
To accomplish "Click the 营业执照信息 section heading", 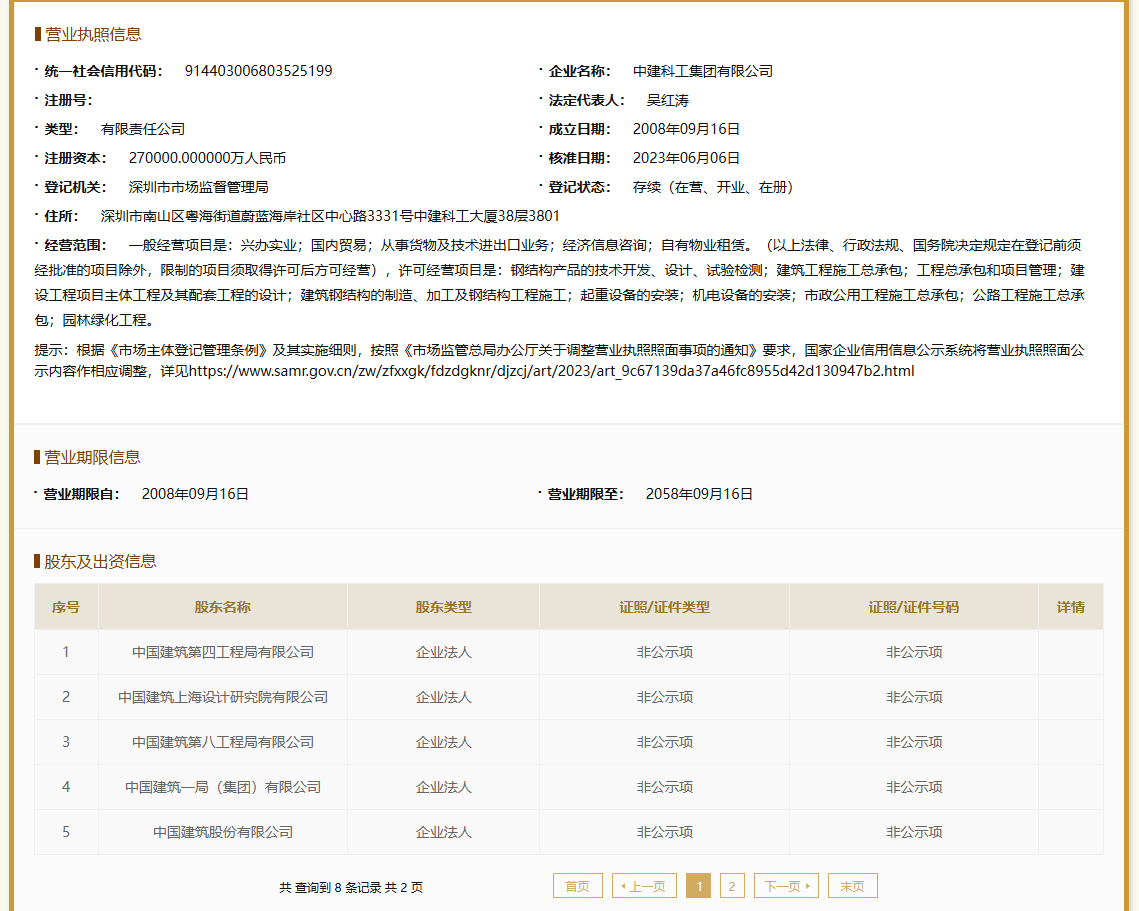I will [92, 34].
